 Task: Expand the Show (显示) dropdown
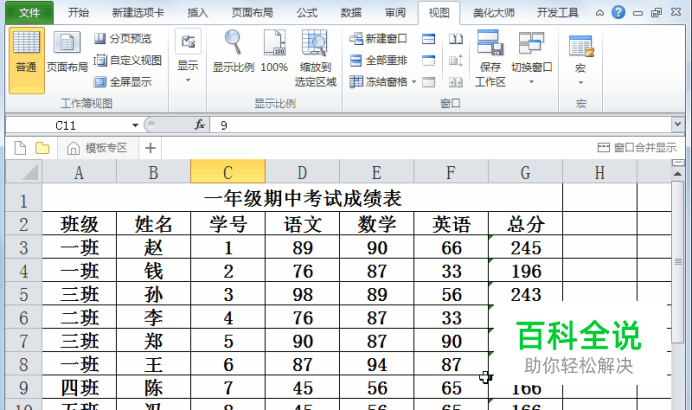188,56
